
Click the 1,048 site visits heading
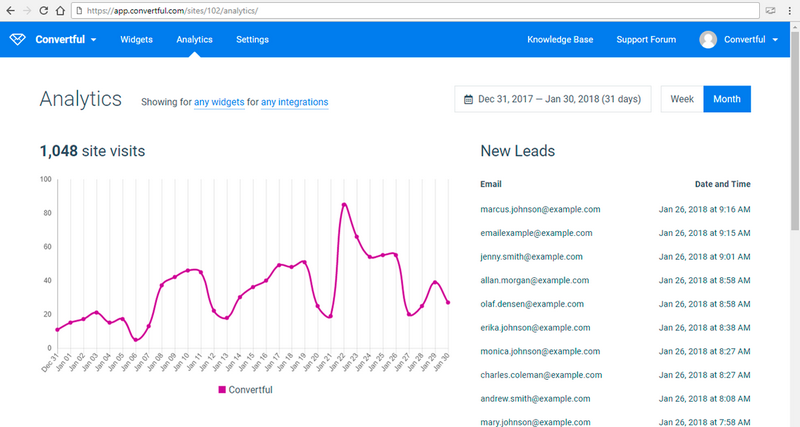[92, 151]
